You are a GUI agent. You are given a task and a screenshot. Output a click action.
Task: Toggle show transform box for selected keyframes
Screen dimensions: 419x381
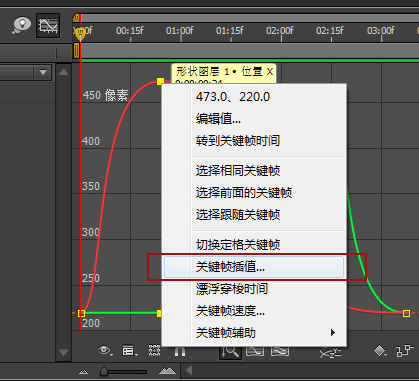154,351
